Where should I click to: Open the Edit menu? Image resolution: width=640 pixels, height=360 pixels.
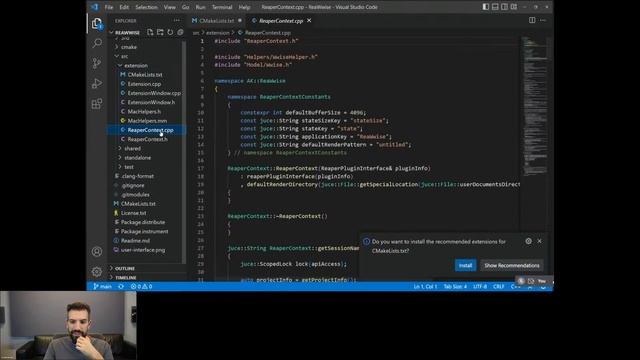click(x=124, y=7)
